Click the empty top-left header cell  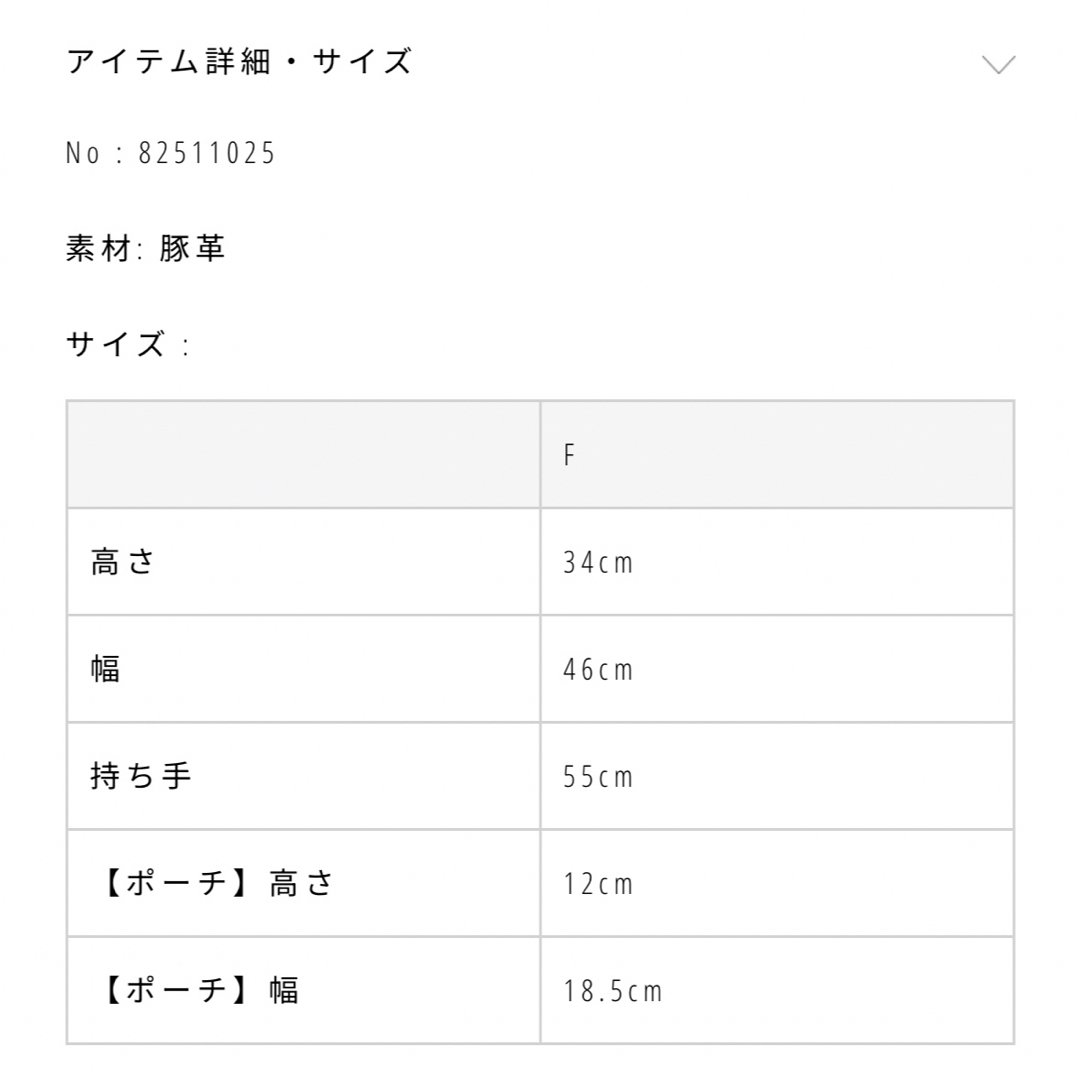click(303, 455)
